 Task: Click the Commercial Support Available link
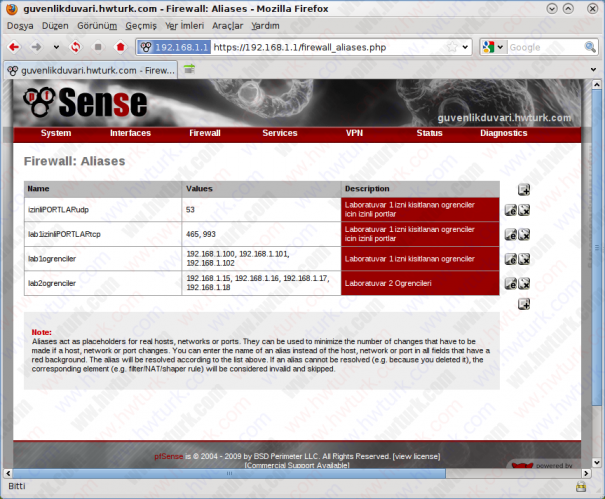(x=297, y=465)
